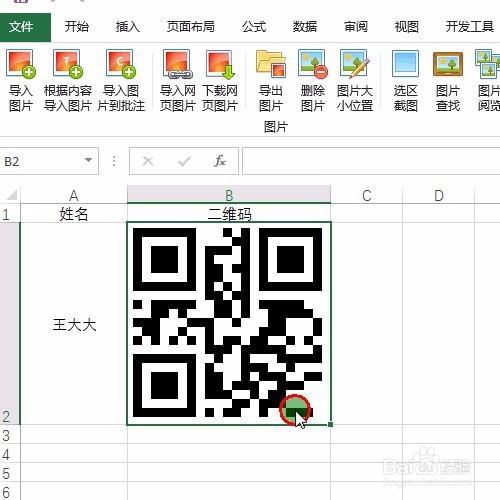Select row 2 header
The image size is (500, 500).
(10, 324)
